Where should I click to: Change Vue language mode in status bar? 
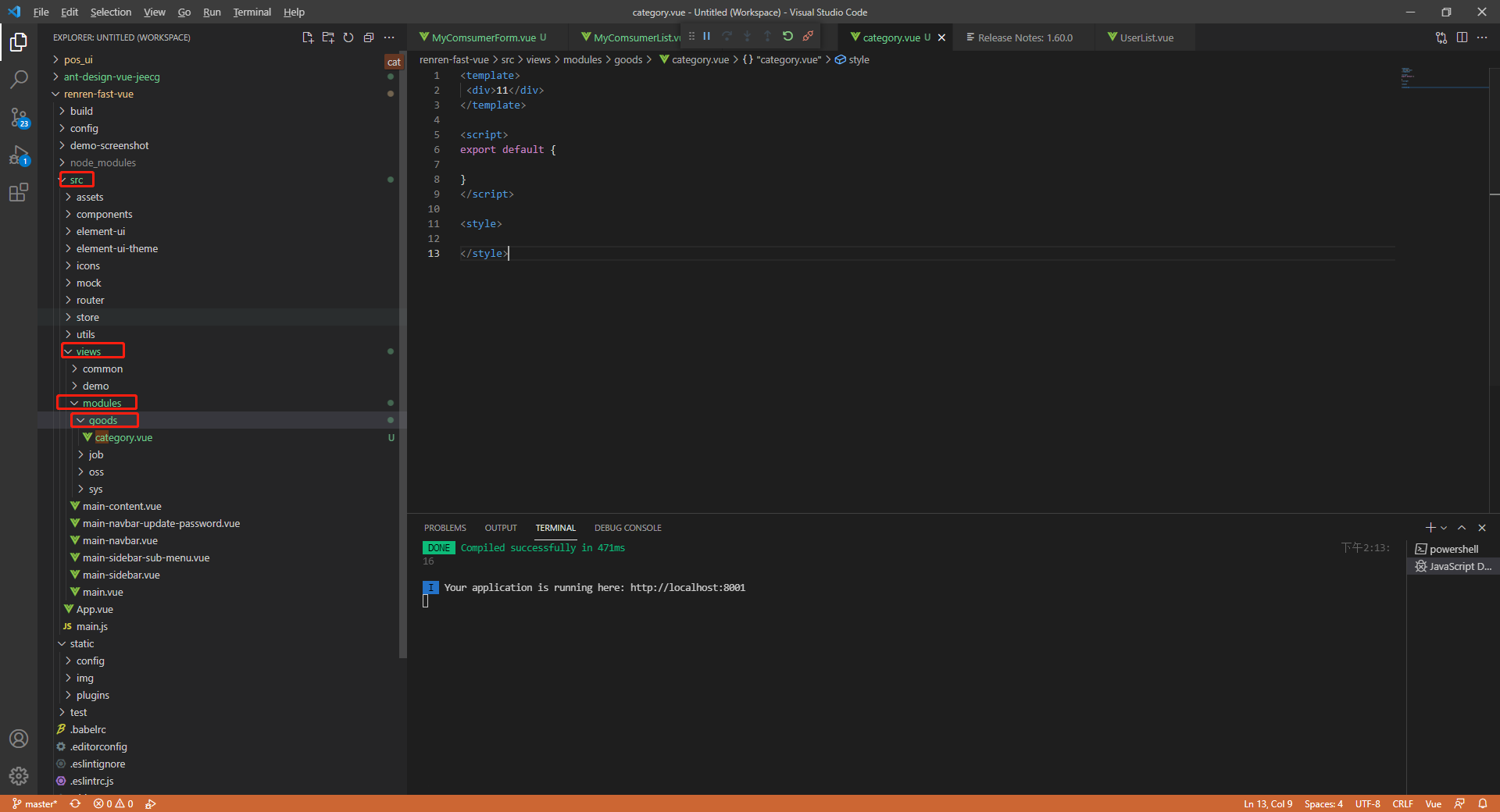[x=1433, y=803]
